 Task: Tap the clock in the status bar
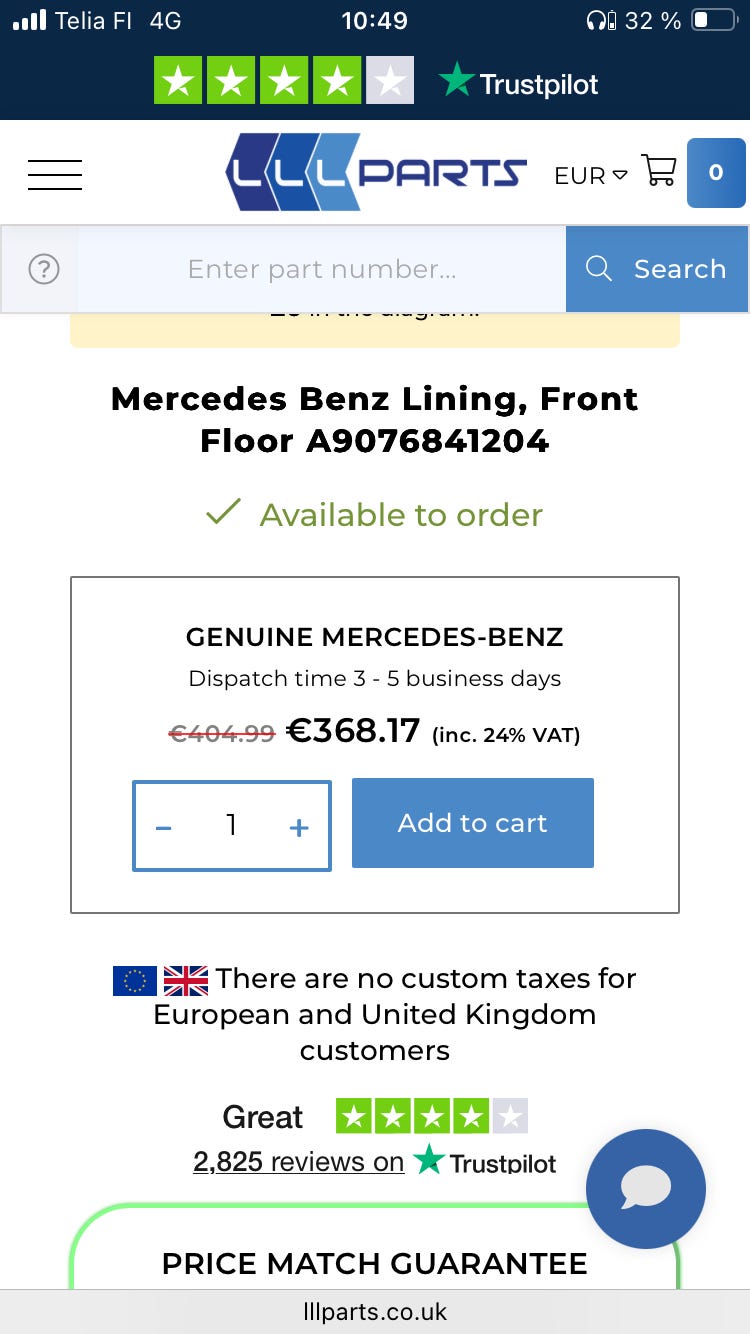pos(375,20)
